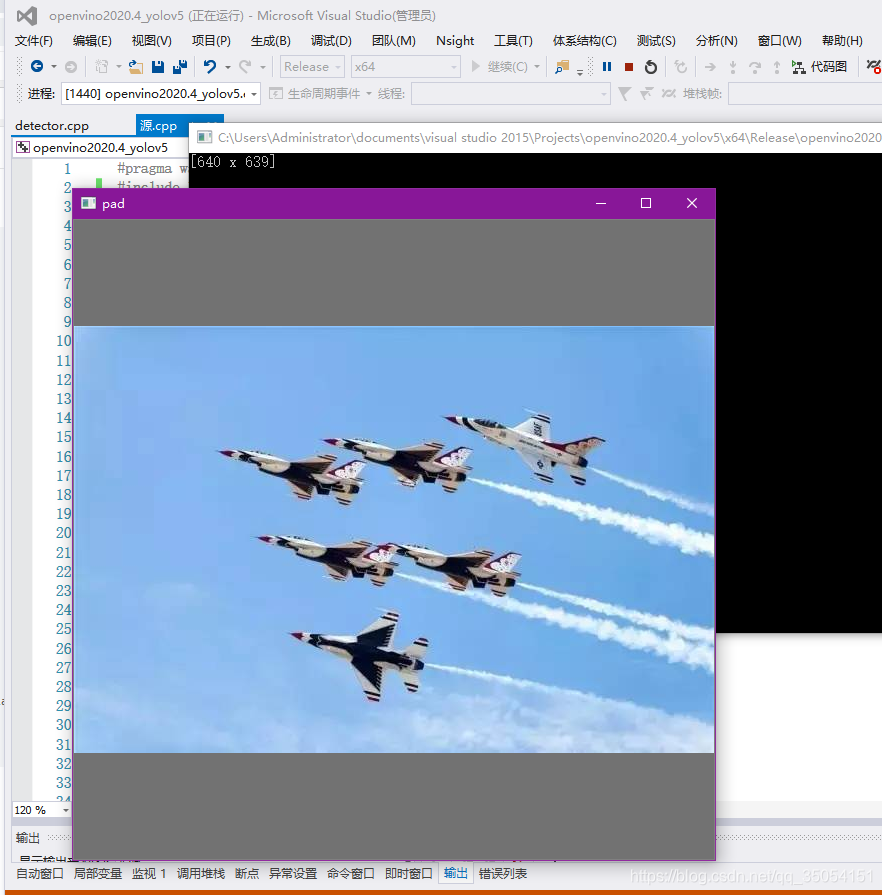Click the Redo arrow icon

point(245,67)
